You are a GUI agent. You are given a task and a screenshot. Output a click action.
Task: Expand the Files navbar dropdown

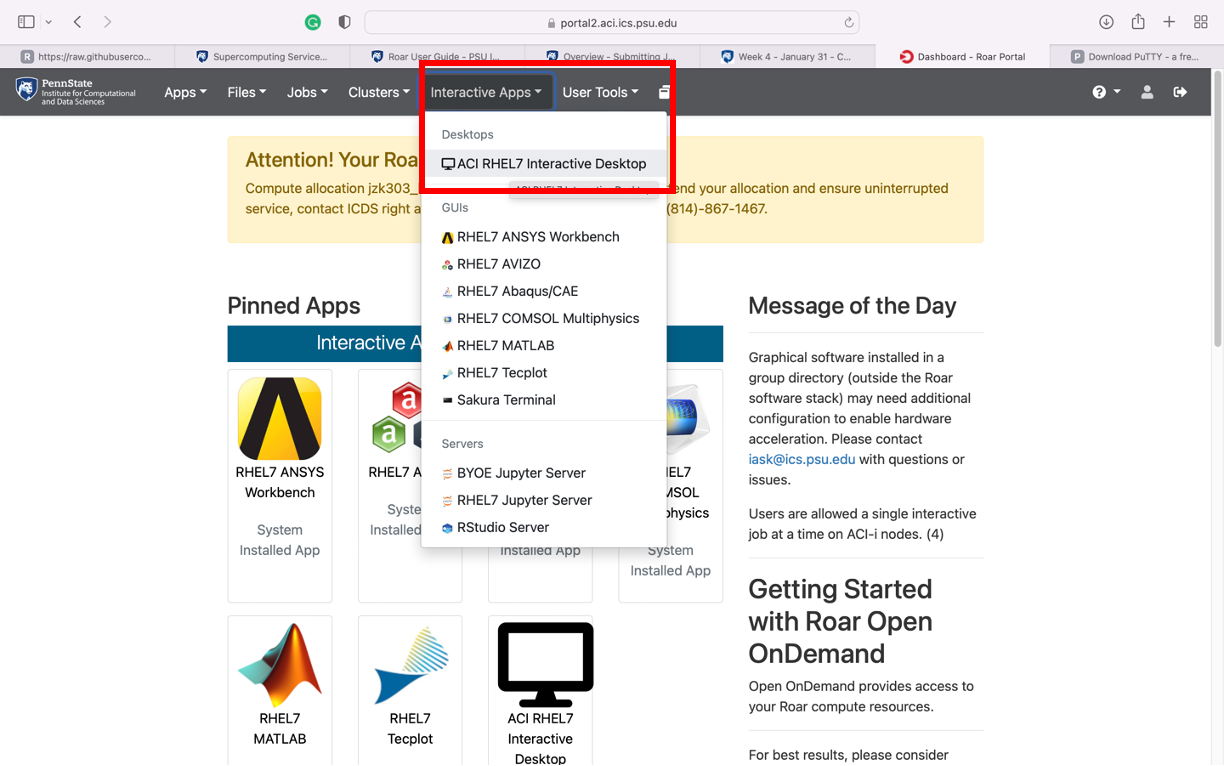coord(246,92)
